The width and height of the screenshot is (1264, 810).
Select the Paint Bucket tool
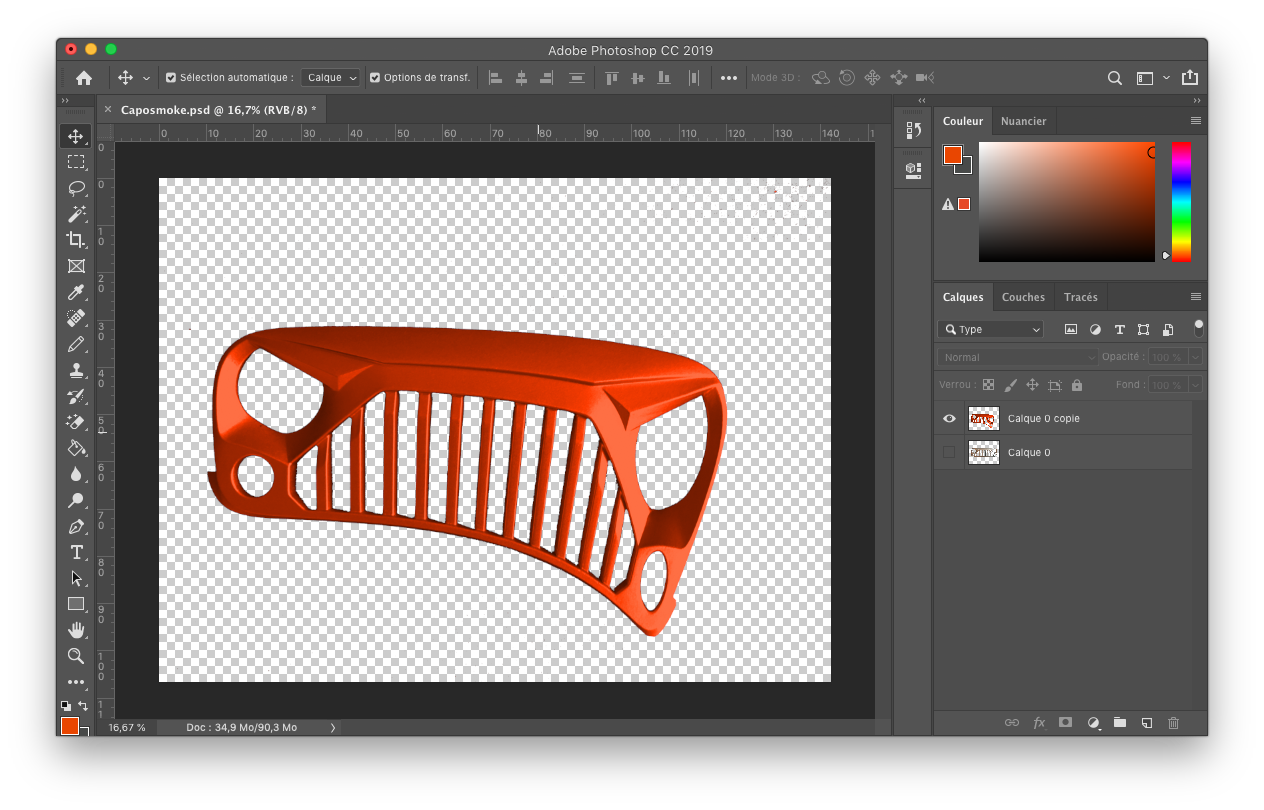(76, 448)
